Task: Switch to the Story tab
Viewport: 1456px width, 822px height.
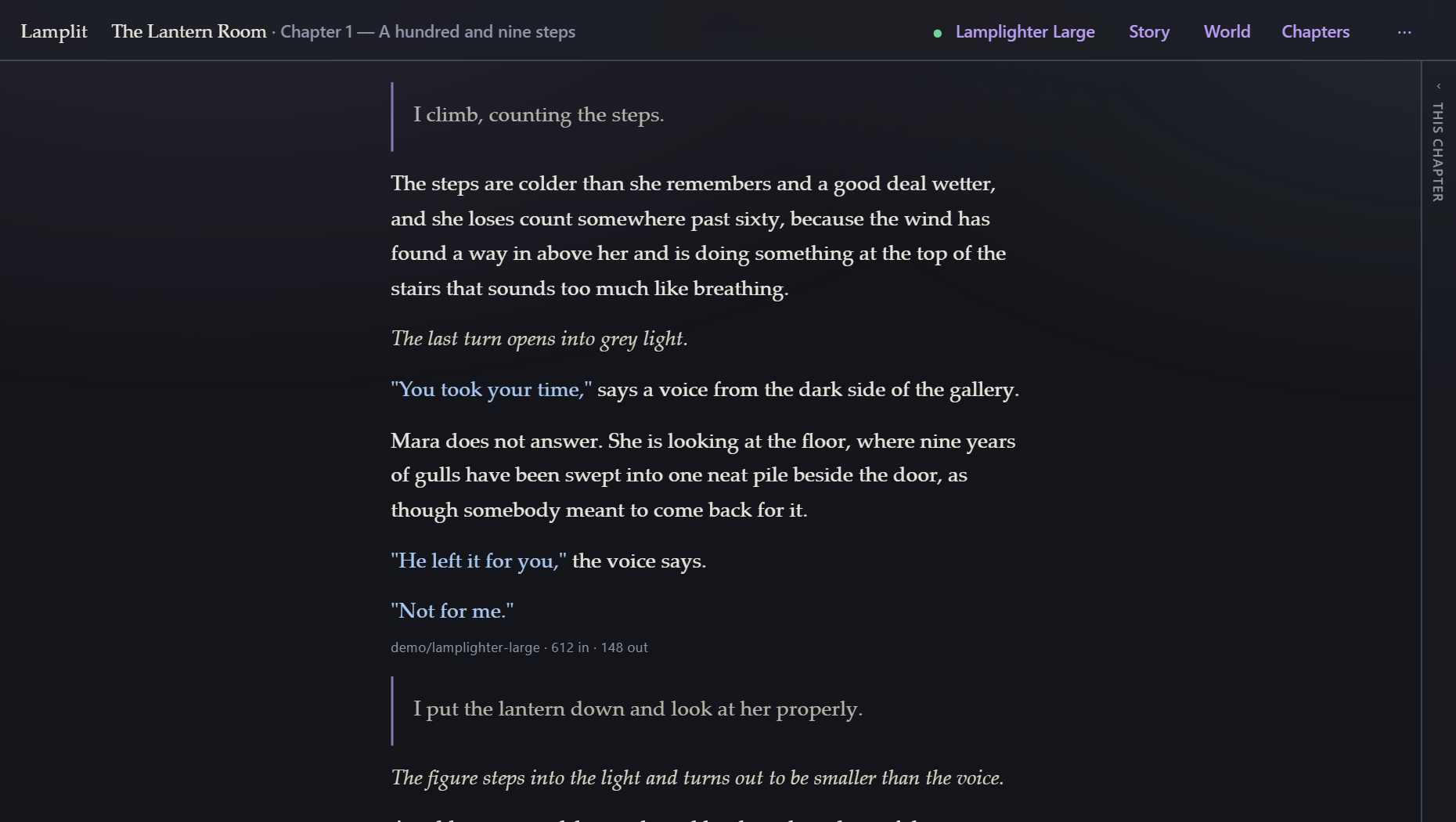Action: [x=1148, y=32]
